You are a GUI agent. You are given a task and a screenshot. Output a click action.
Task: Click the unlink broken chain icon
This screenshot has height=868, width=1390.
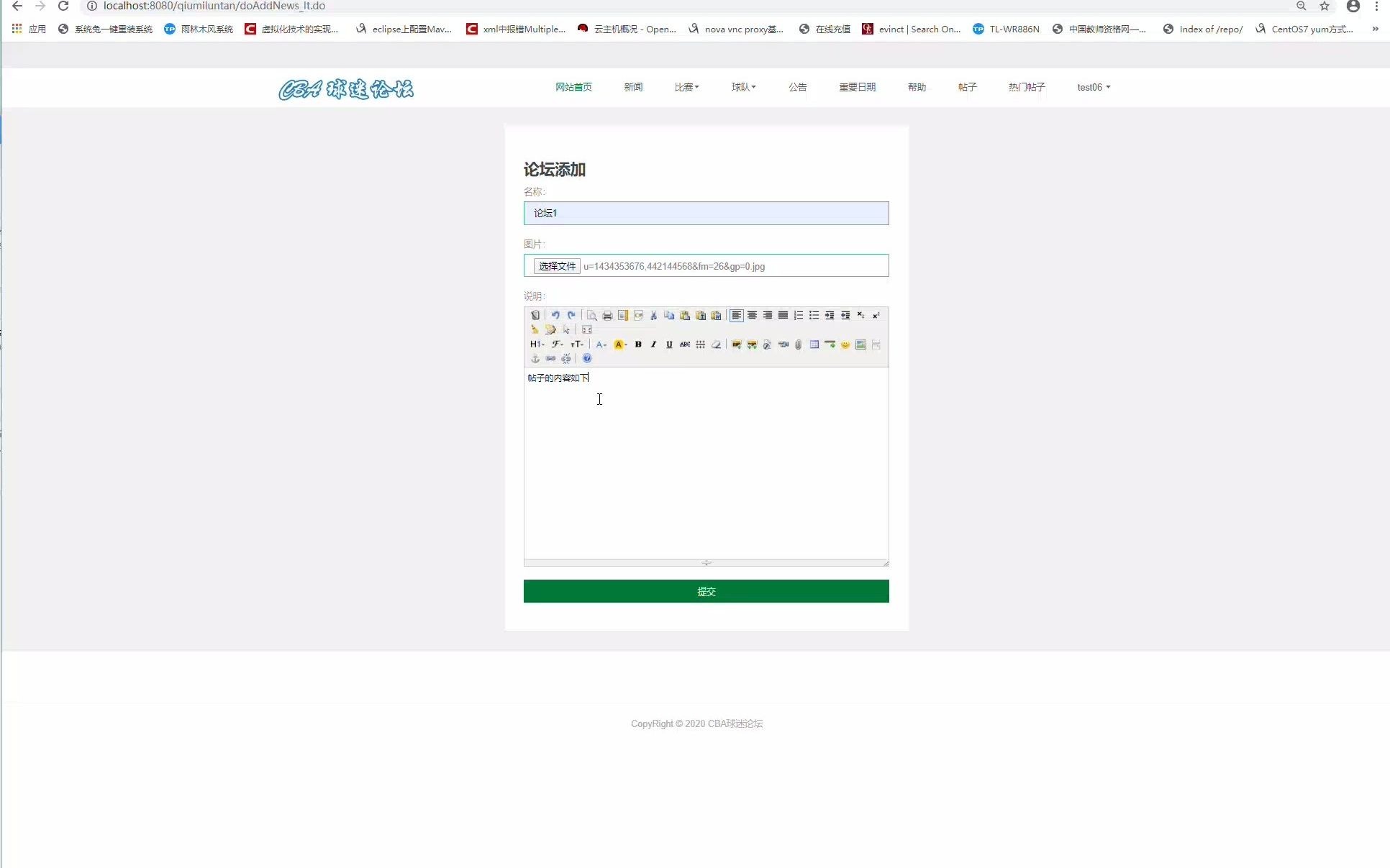pos(565,358)
